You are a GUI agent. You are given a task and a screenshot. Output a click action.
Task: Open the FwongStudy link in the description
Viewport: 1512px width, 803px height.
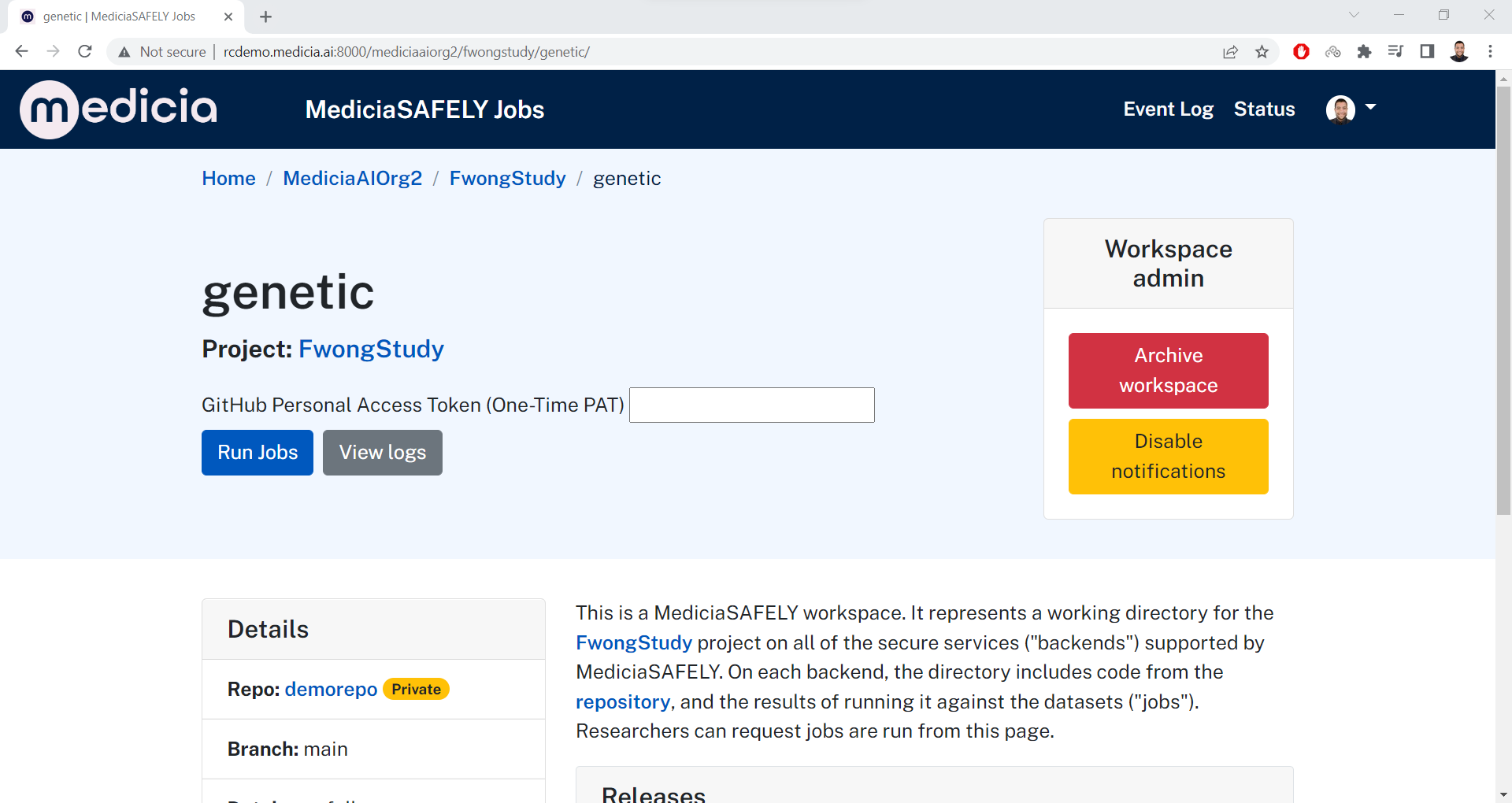634,643
